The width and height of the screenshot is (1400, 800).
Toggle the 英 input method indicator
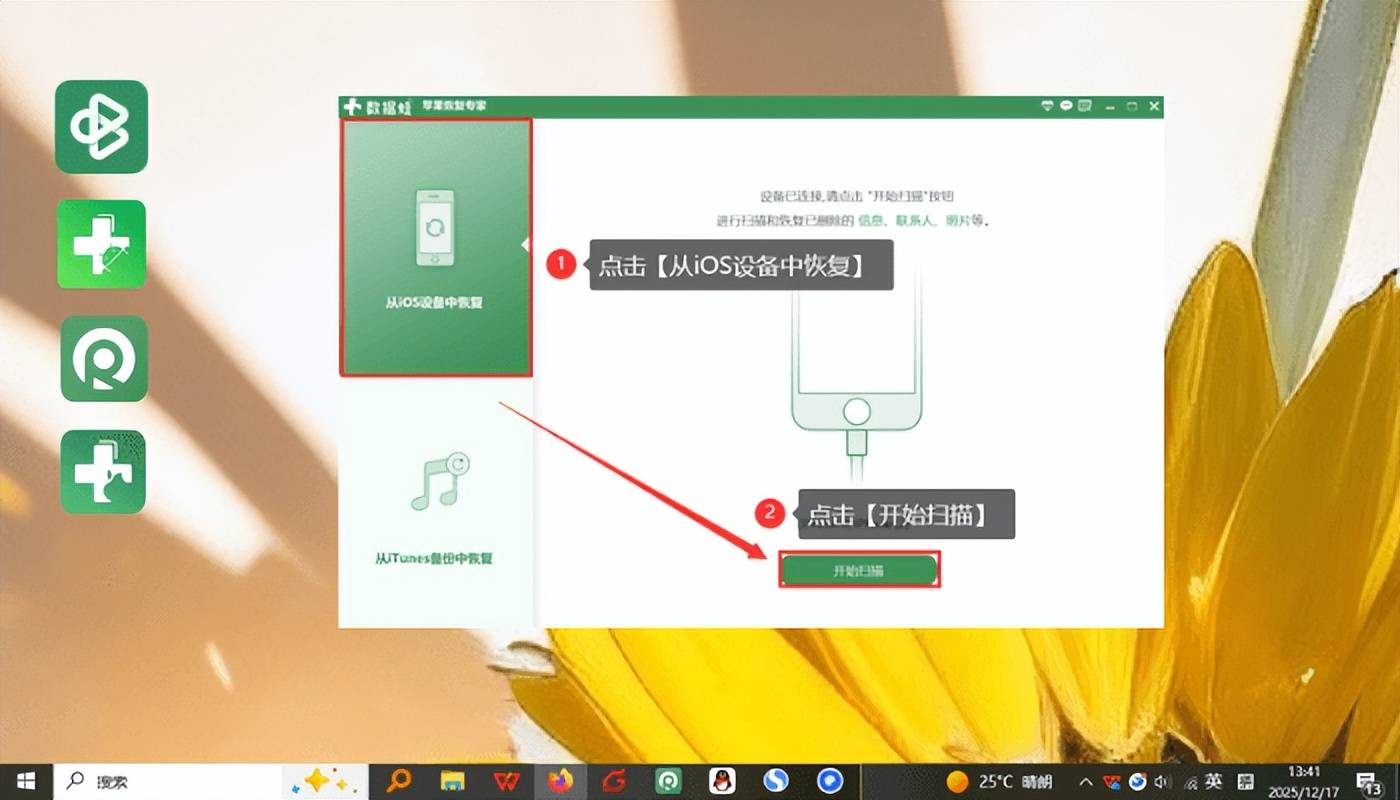click(1213, 781)
